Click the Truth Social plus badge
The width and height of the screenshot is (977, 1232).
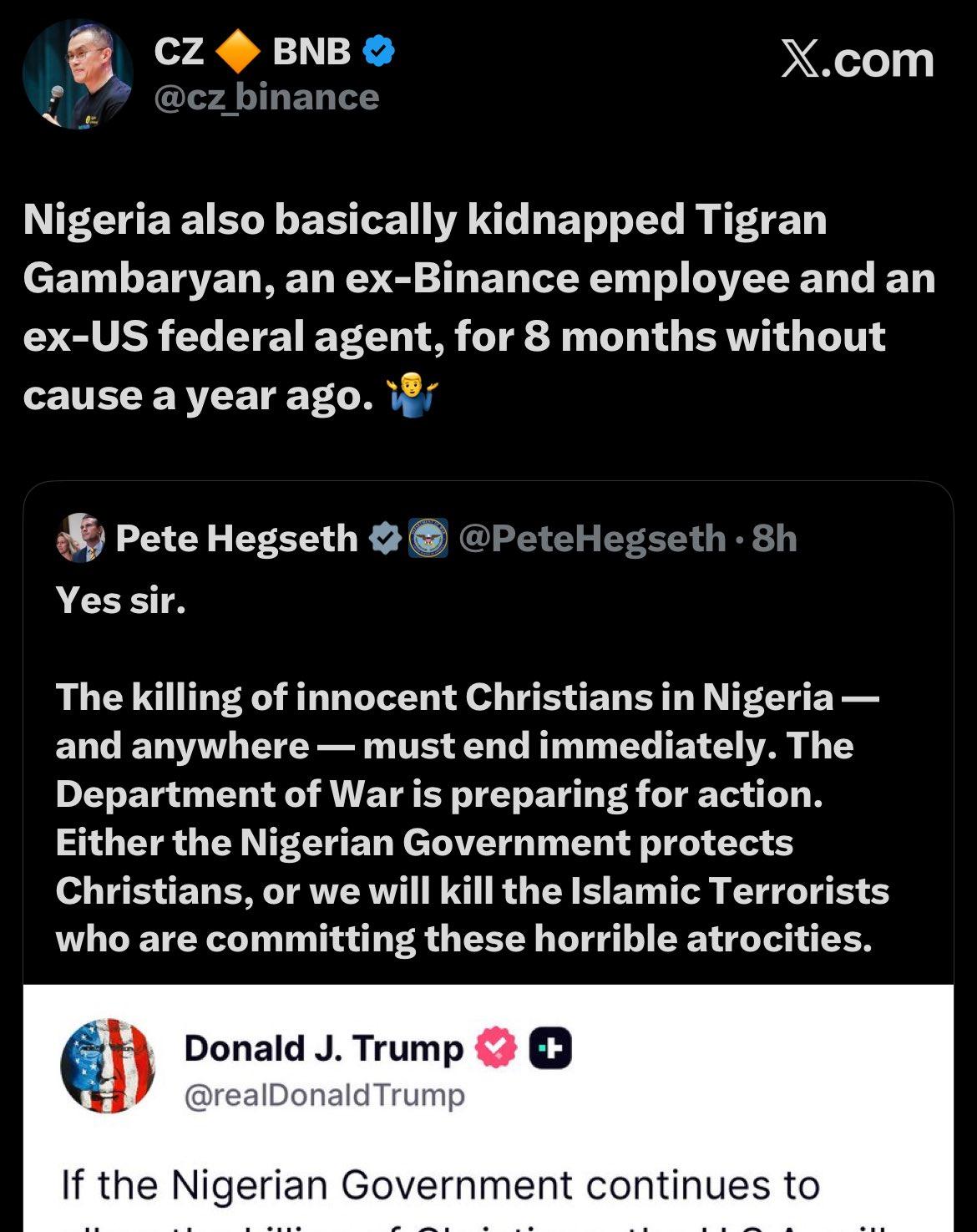pos(551,1049)
